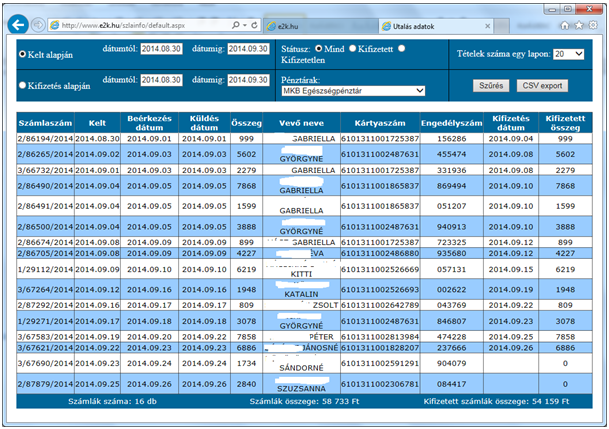Viewport: 609px width, 429px height.
Task: Select invoice number 2/86490/2014
Action: pyautogui.click(x=45, y=186)
